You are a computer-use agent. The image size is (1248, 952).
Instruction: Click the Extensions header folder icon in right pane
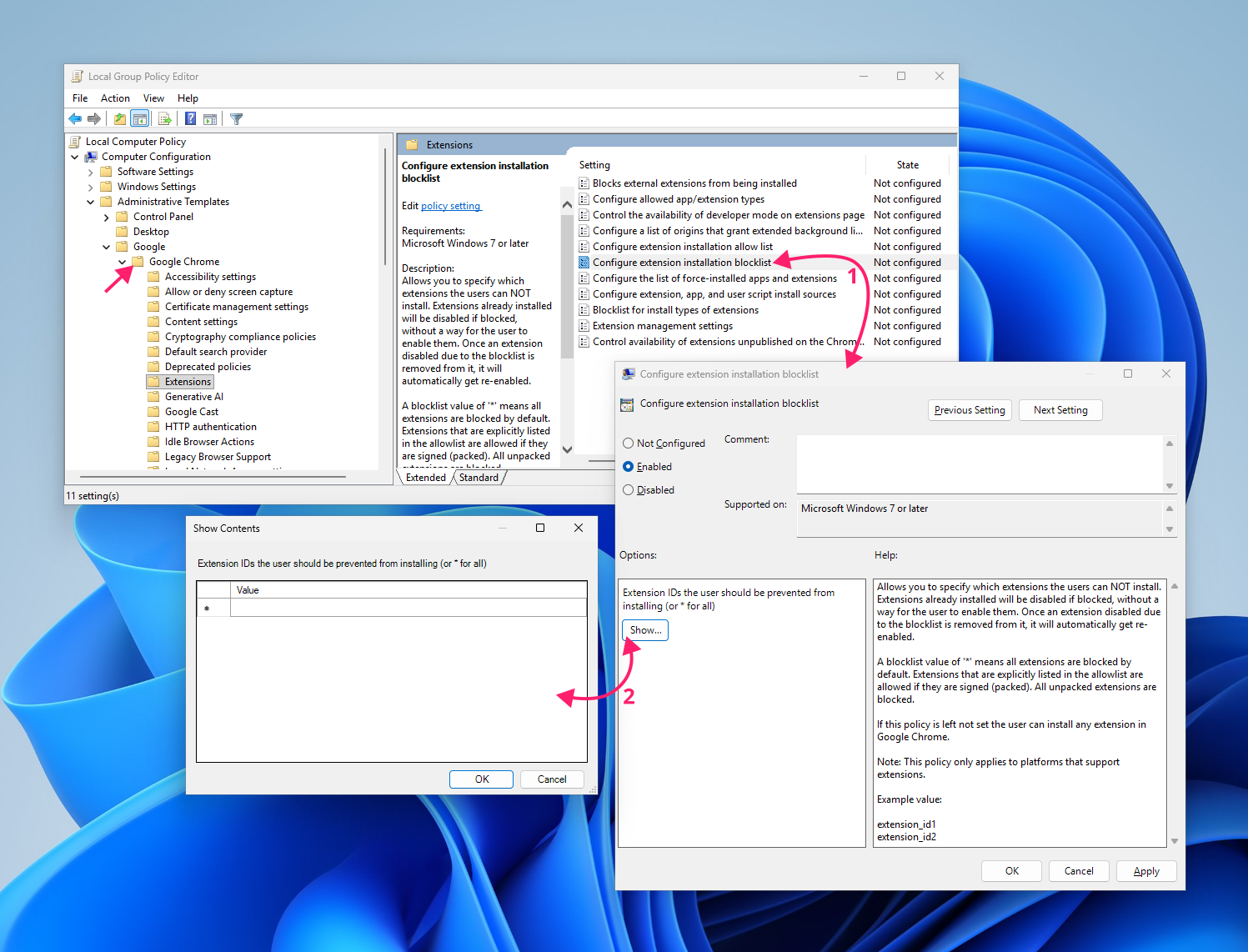point(412,145)
